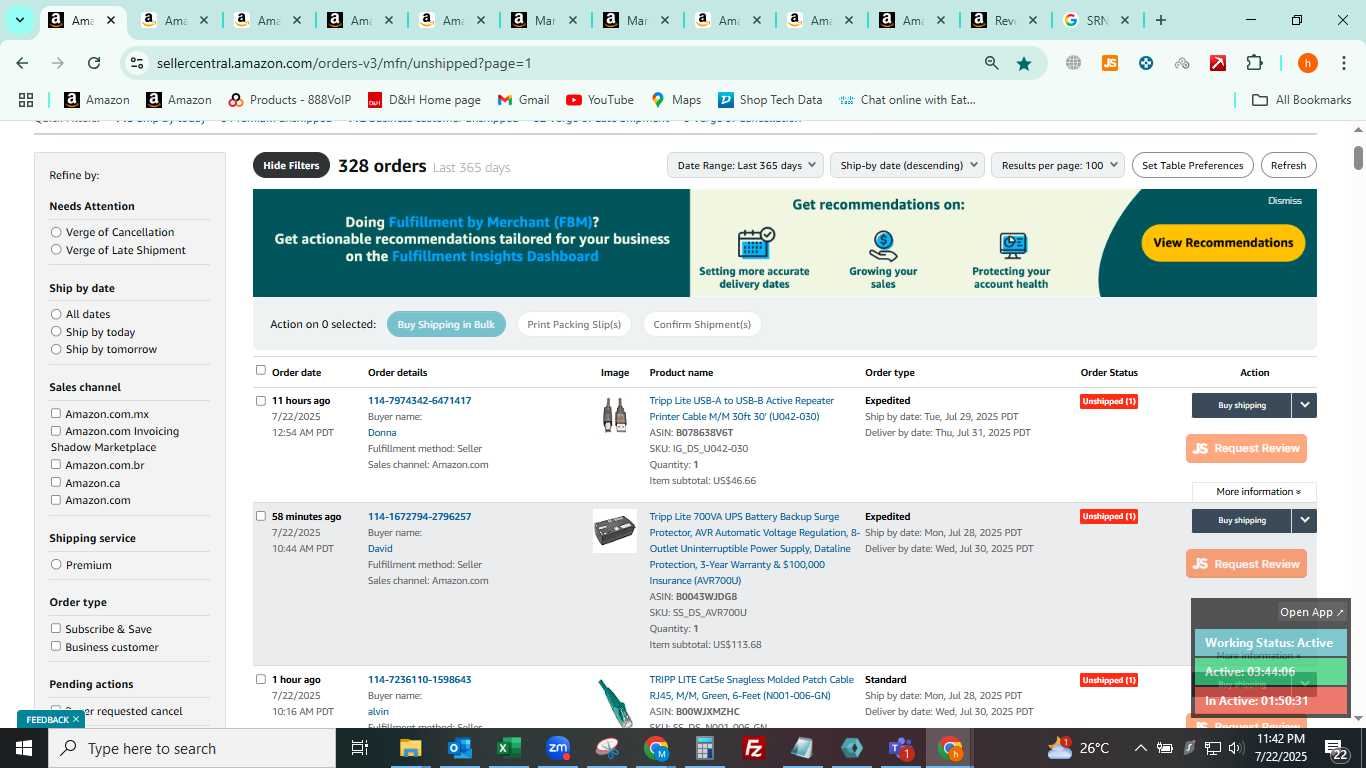This screenshot has height=768, width=1366.
Task: Open the orange JS extension icon
Action: pyautogui.click(x=1109, y=63)
